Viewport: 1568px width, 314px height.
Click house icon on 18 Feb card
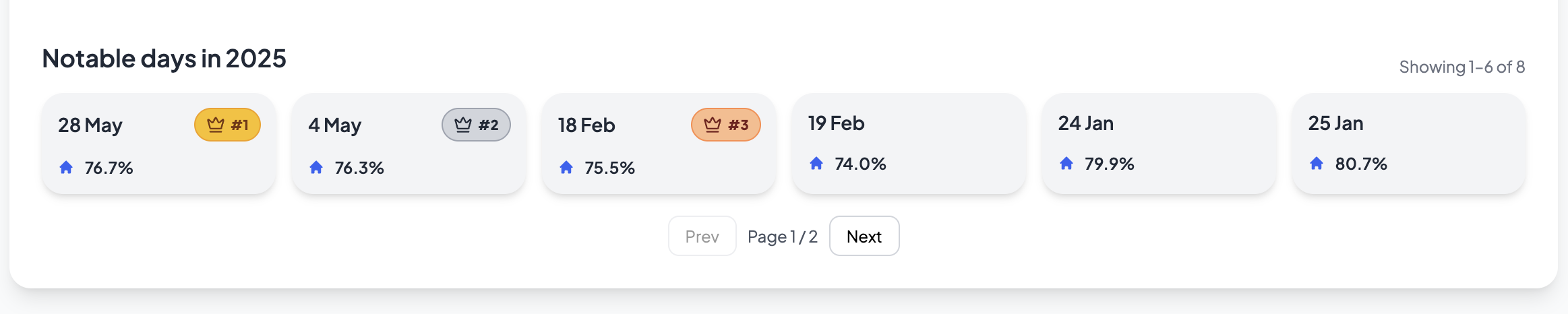566,167
